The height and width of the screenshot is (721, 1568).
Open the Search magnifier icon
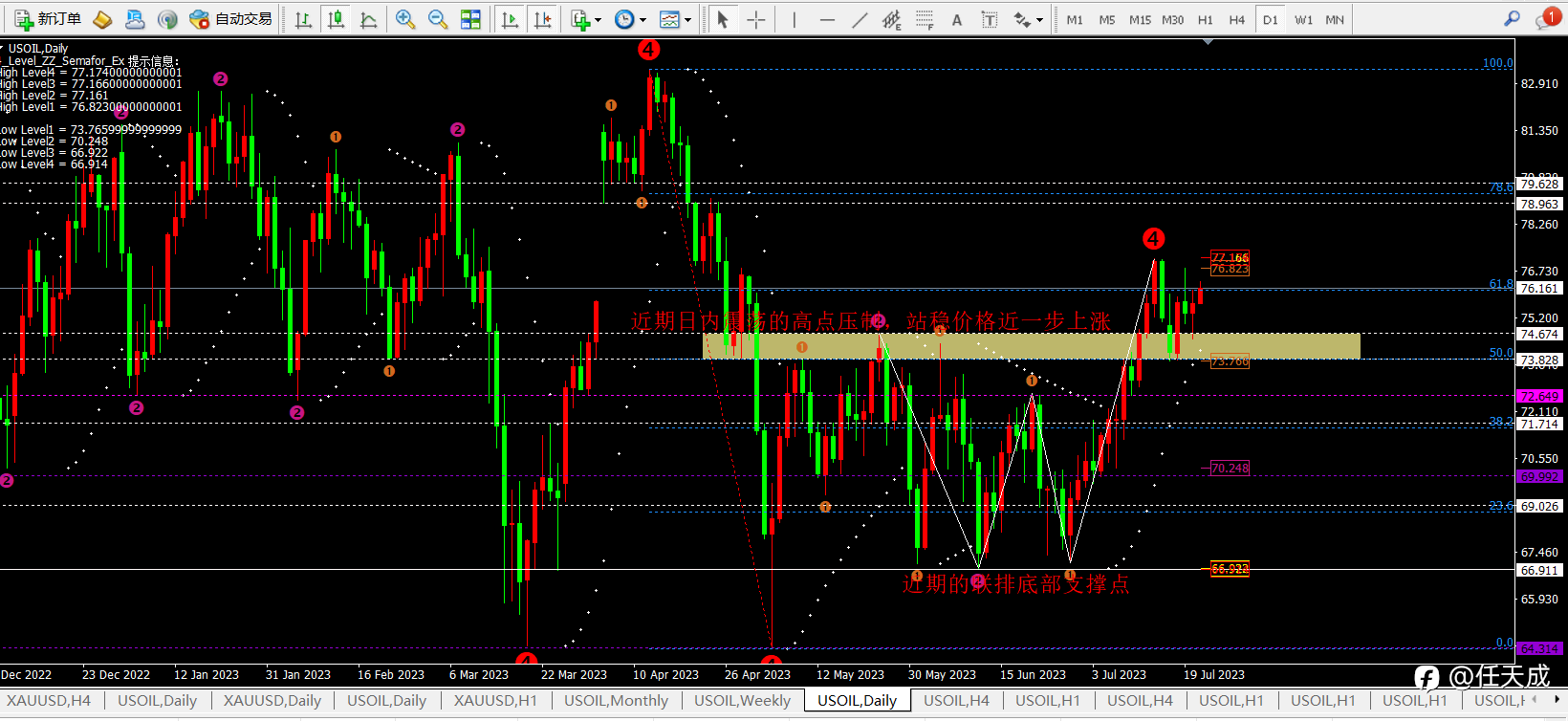[x=1512, y=18]
